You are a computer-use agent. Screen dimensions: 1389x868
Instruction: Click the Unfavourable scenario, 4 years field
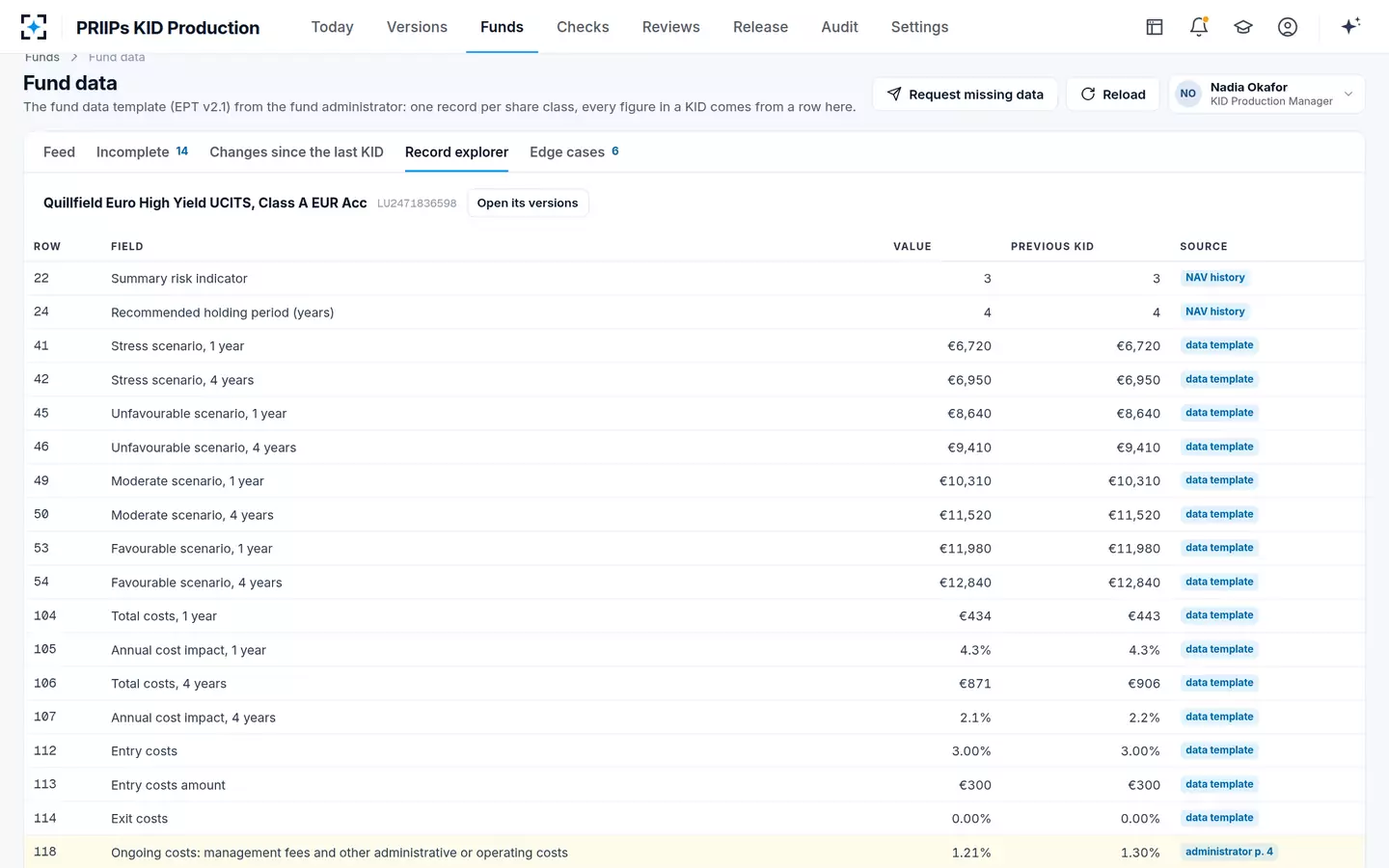[204, 448]
